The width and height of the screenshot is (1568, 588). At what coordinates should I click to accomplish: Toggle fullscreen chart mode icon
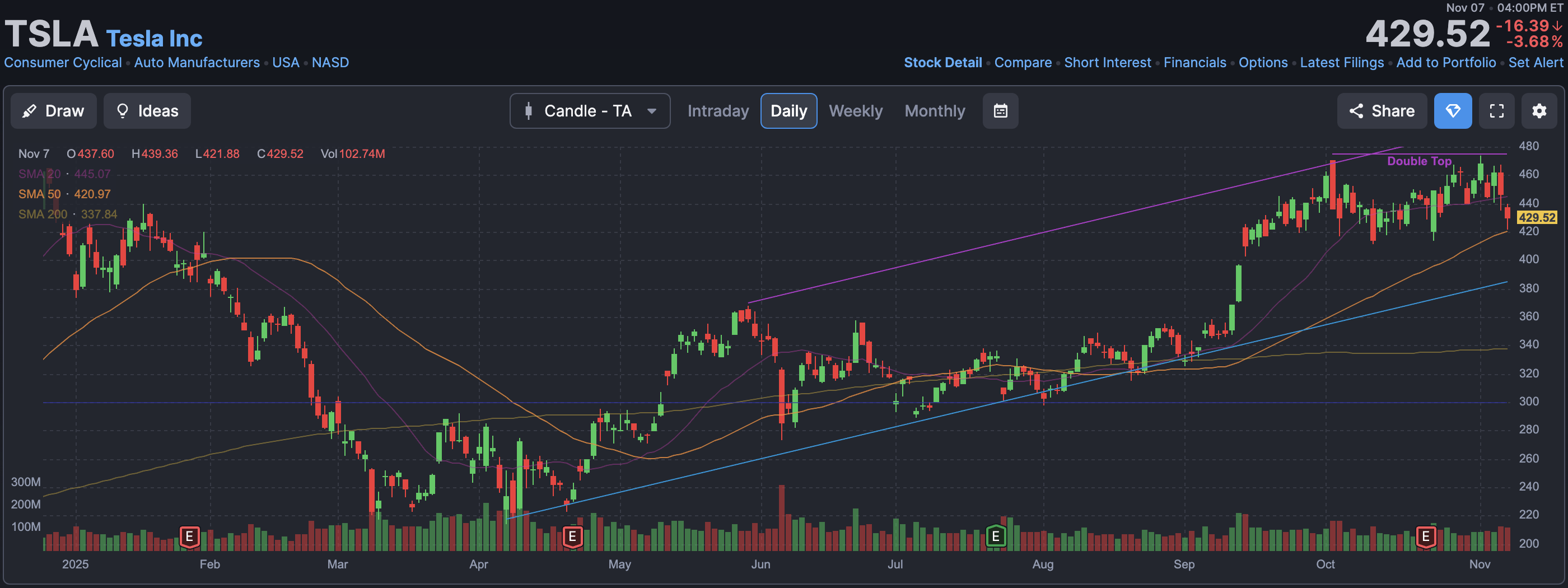point(1496,111)
